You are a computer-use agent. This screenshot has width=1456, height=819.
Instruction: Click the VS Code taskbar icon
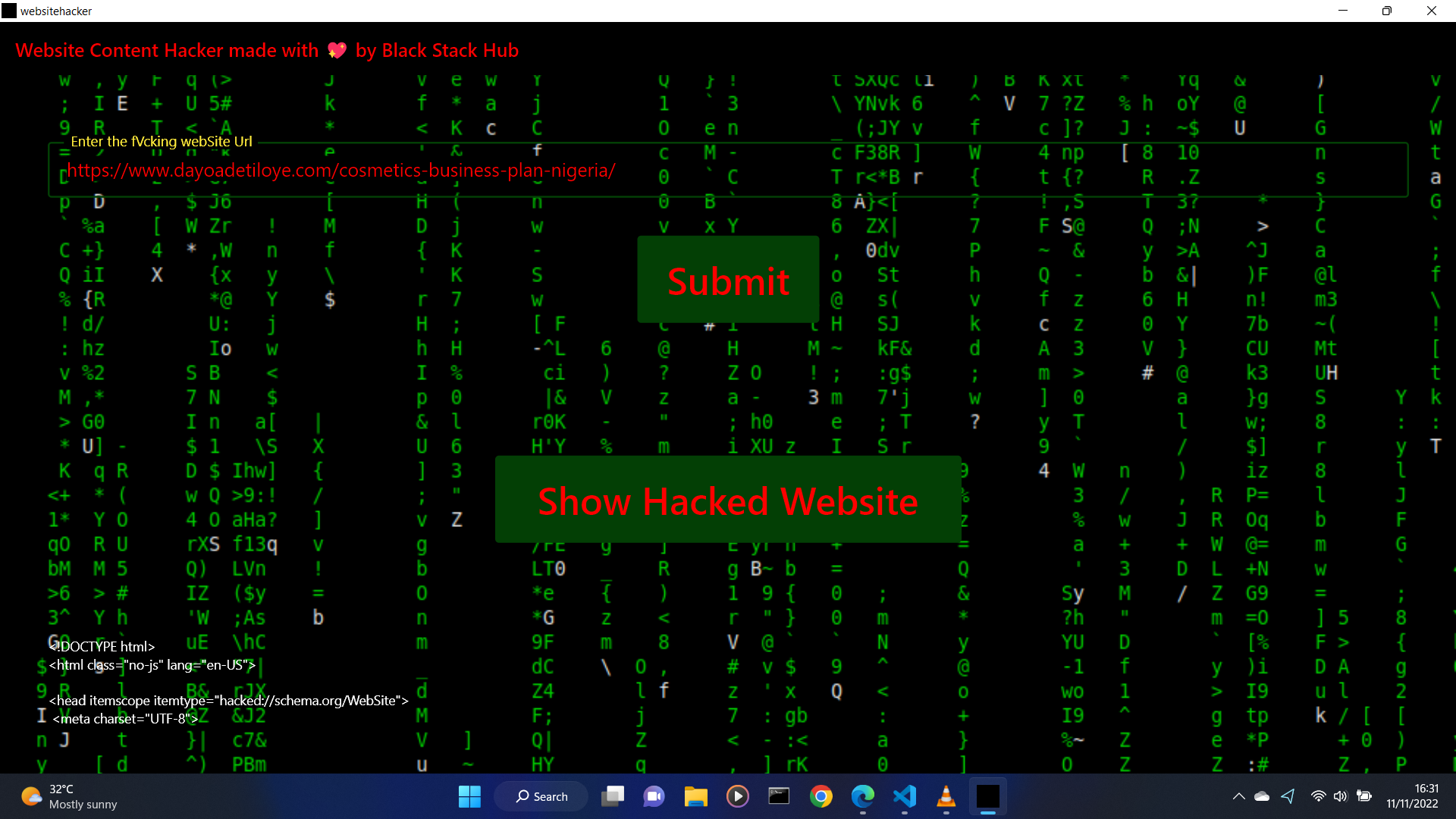tap(905, 796)
